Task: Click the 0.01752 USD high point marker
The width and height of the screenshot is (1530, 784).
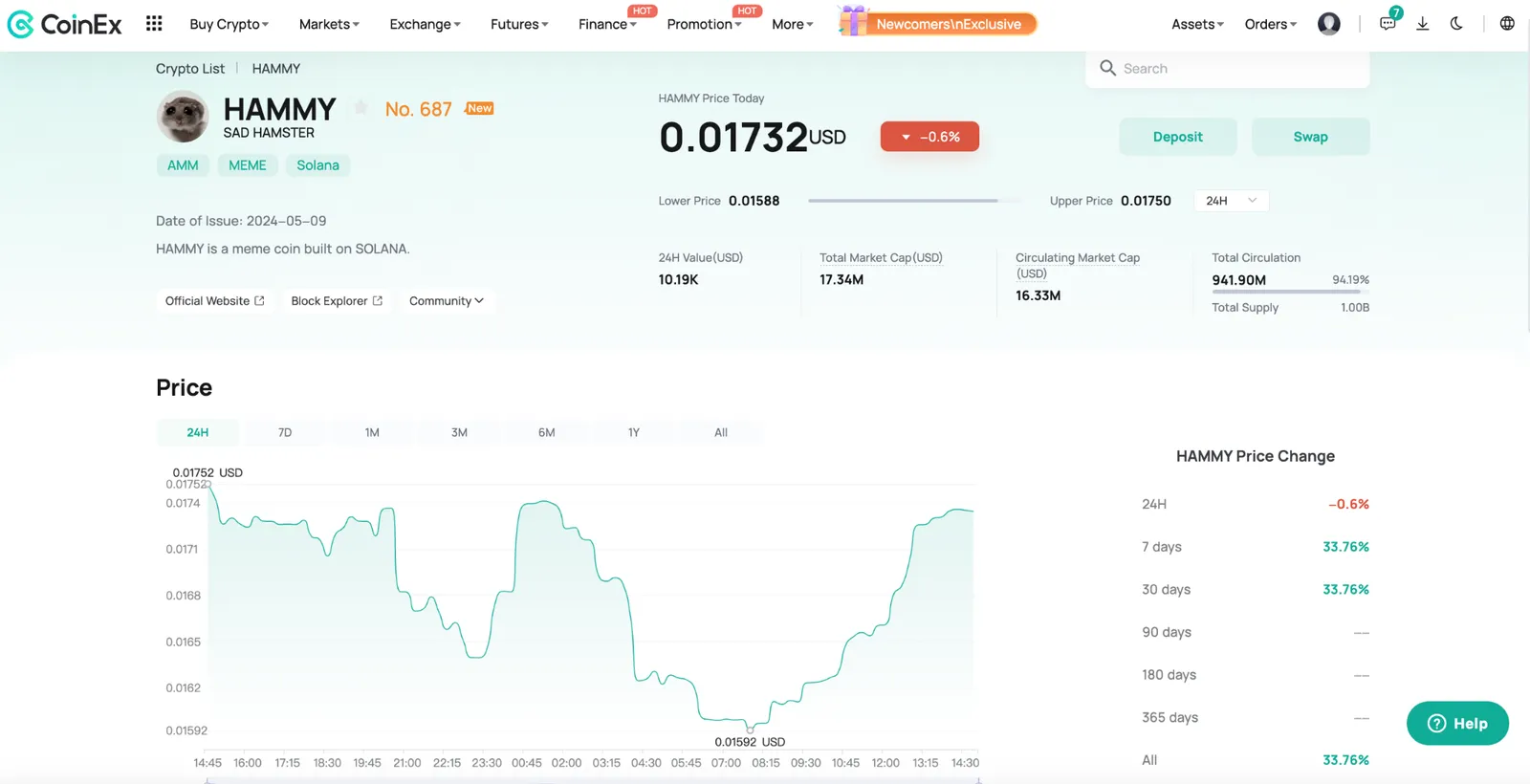Action: click(208, 484)
